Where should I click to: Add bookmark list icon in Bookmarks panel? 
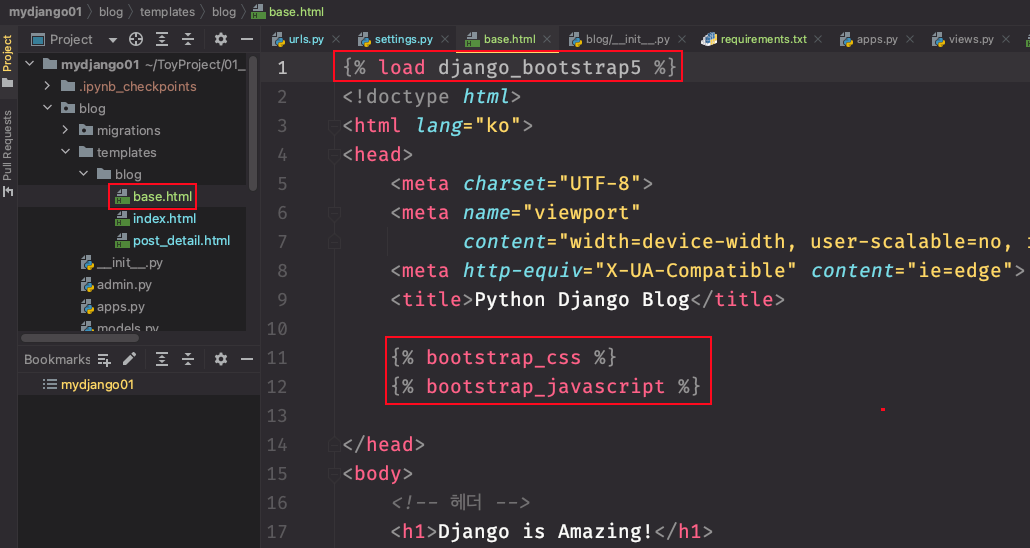[x=104, y=359]
